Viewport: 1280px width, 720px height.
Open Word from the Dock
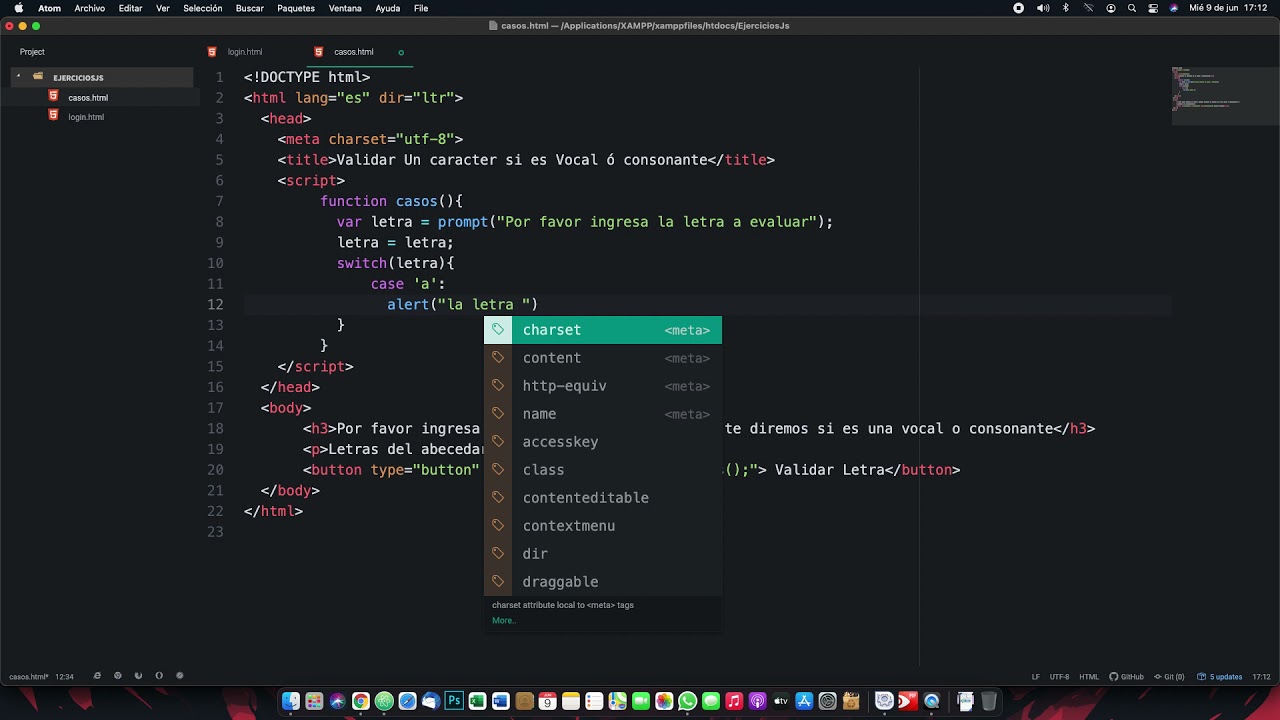point(500,702)
